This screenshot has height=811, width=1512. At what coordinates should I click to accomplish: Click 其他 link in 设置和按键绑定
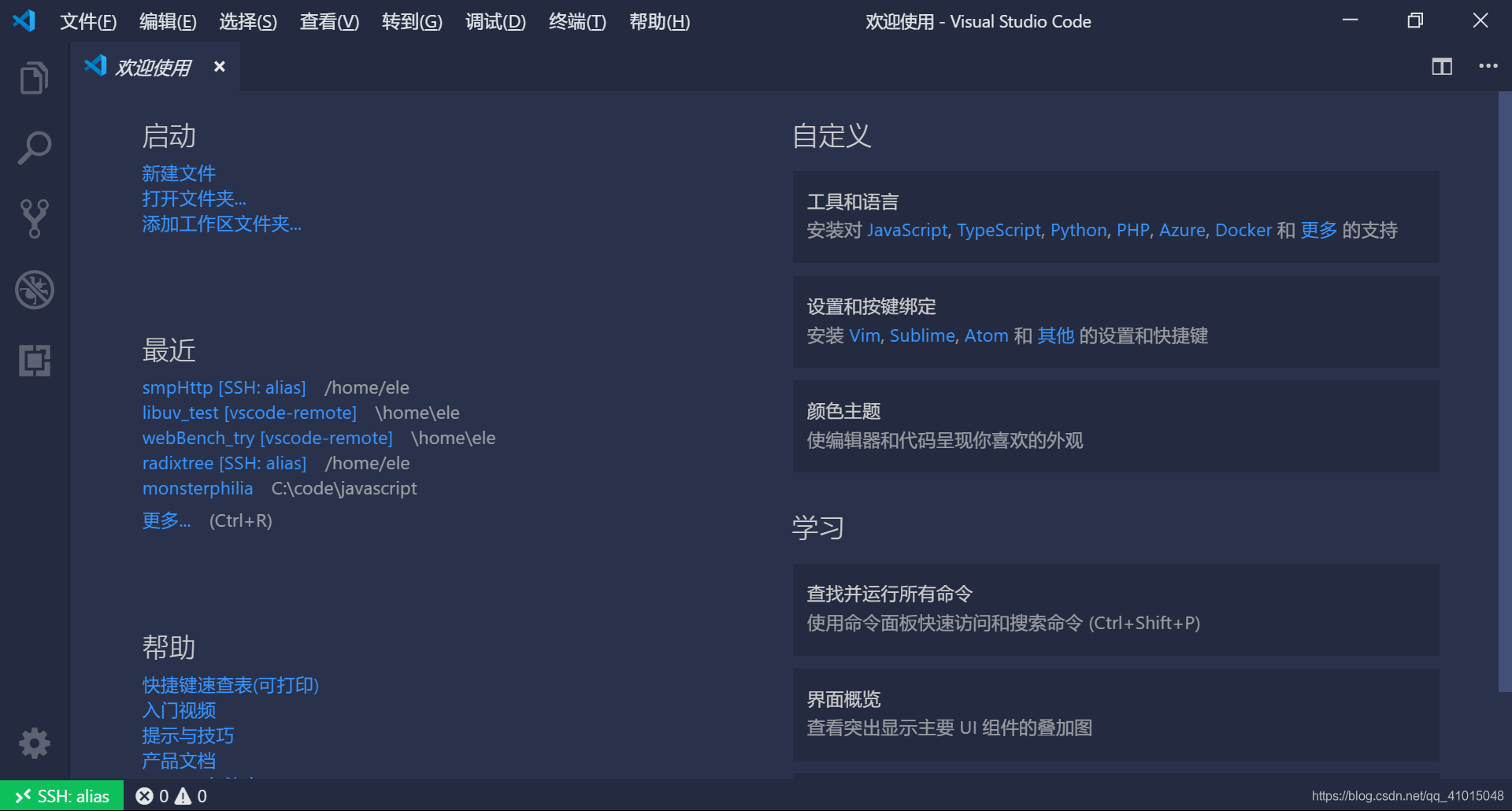pos(1055,335)
